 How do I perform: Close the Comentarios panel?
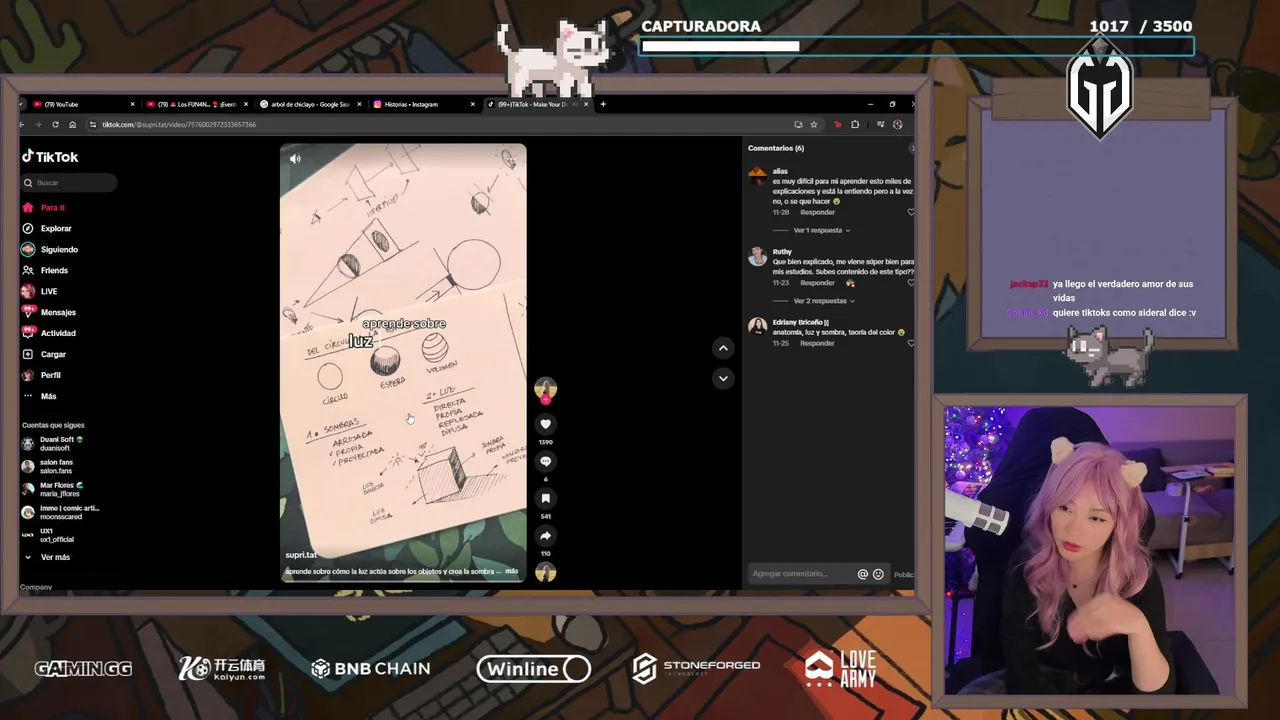point(911,148)
